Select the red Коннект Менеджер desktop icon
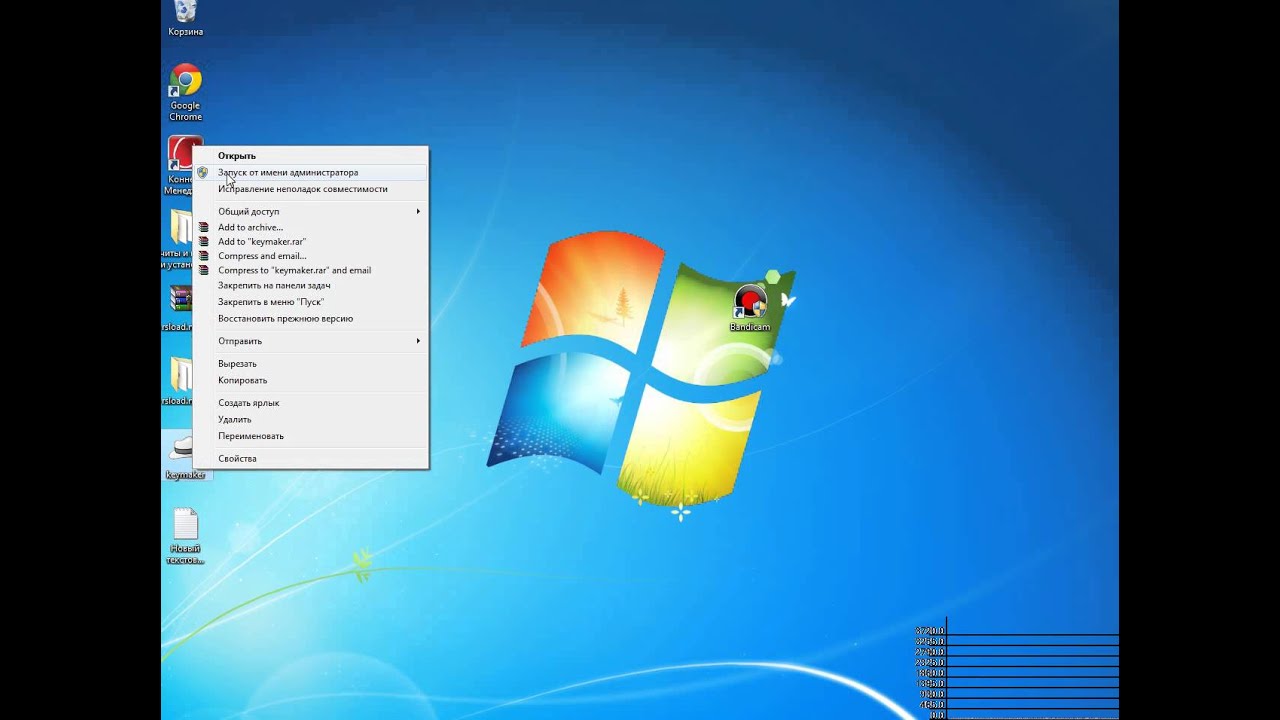Image resolution: width=1280 pixels, height=720 pixels. pyautogui.click(x=180, y=165)
